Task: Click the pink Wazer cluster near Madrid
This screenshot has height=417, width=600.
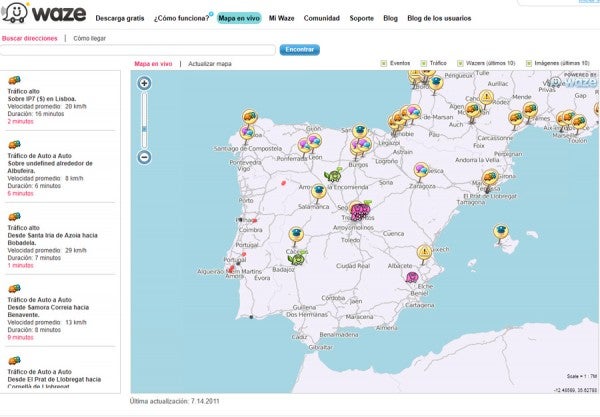Action: click(x=360, y=212)
